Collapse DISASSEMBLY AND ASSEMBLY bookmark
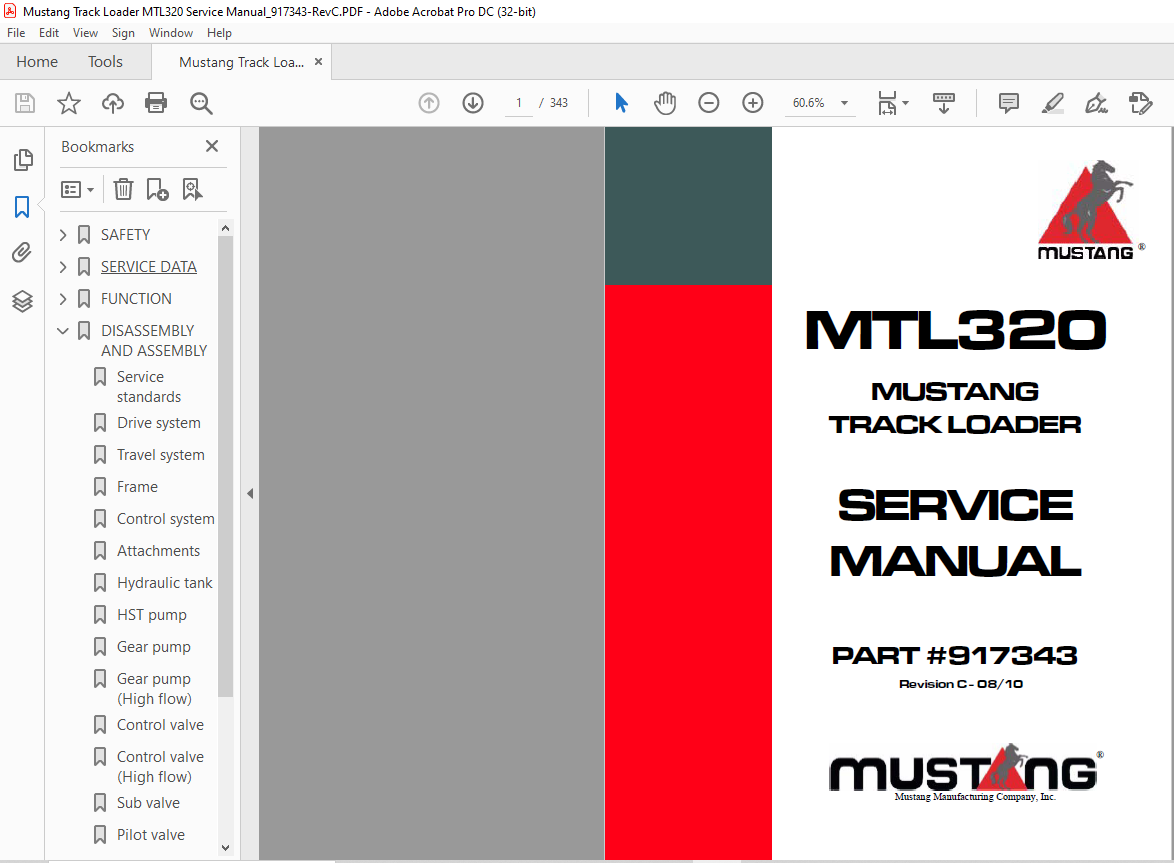The height and width of the screenshot is (863, 1174). (63, 331)
